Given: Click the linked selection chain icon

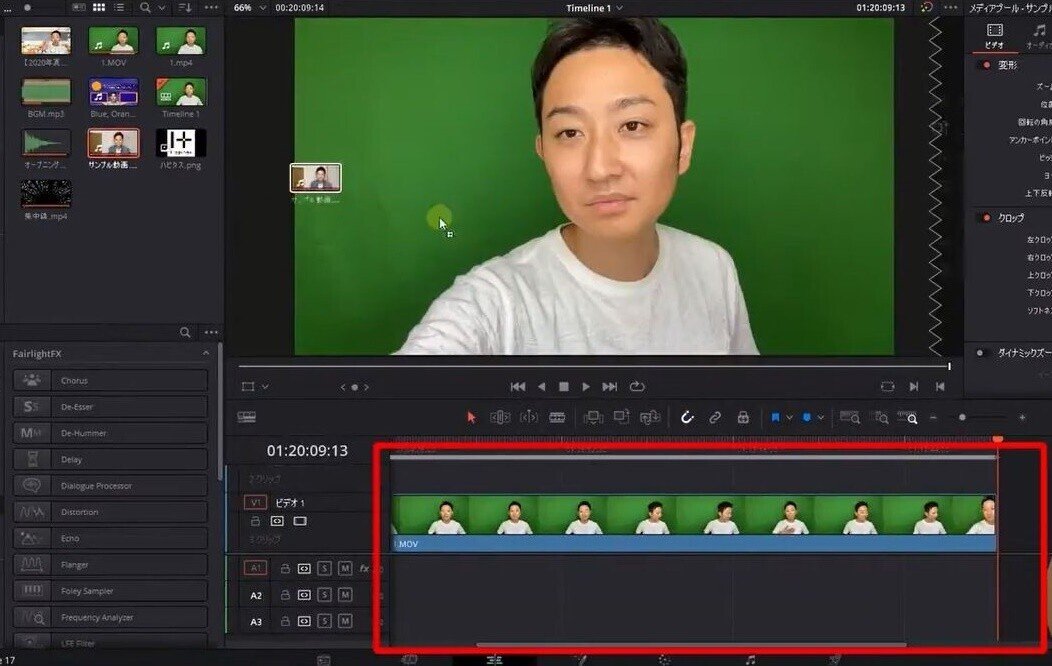Looking at the screenshot, I should (x=714, y=417).
